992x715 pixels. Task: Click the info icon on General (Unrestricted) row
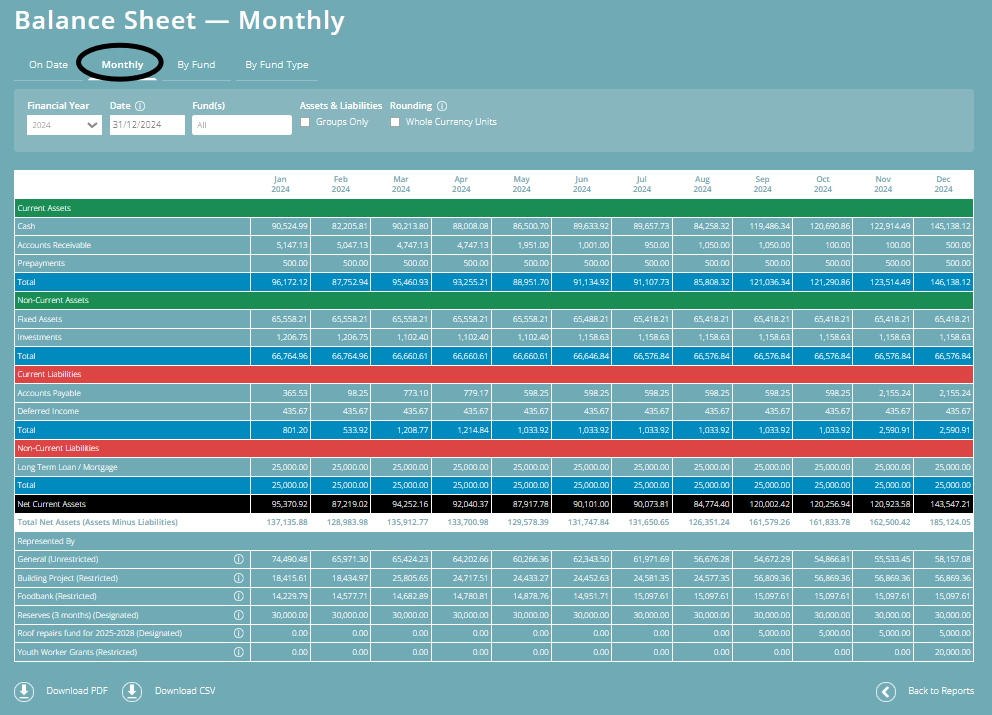[238, 560]
